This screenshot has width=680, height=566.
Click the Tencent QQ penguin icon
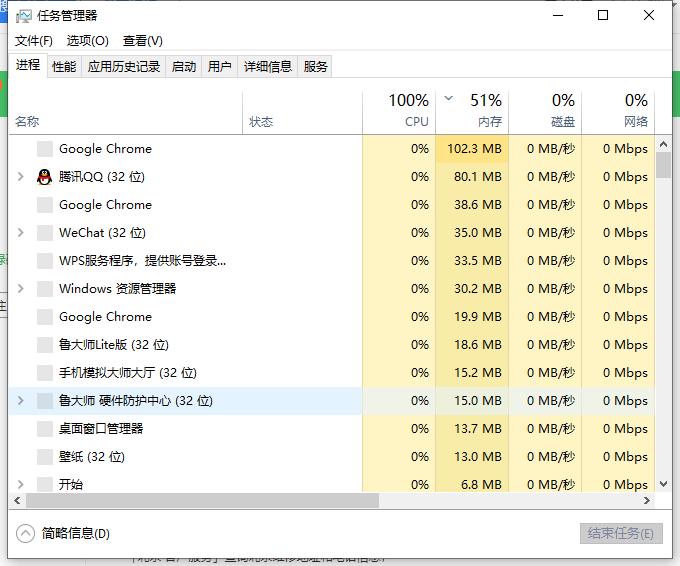tap(44, 177)
